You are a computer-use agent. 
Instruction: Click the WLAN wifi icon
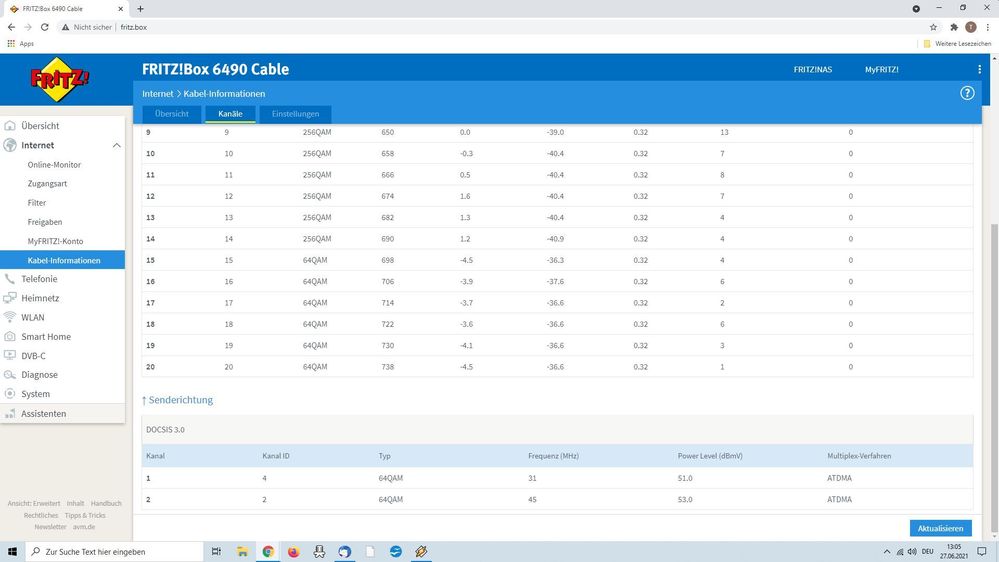click(10, 317)
